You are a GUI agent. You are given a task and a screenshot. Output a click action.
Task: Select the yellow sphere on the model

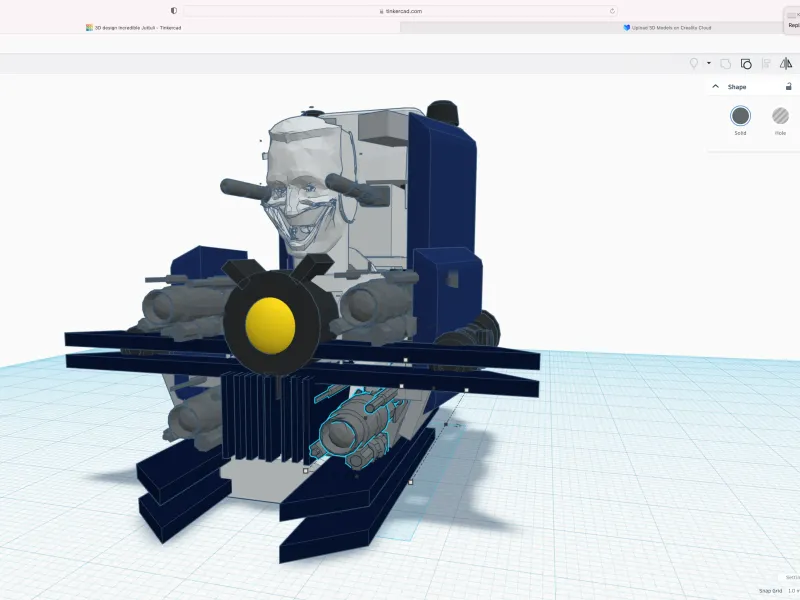[270, 326]
